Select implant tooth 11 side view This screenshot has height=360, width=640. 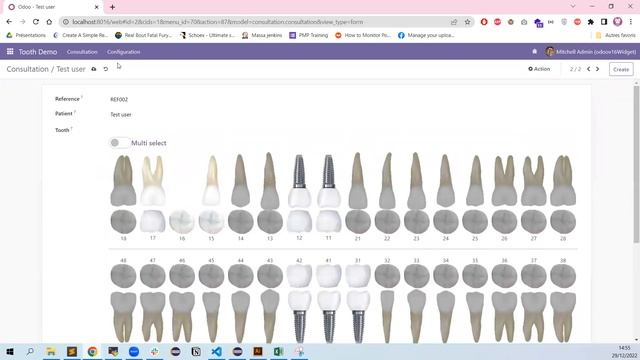click(x=329, y=180)
